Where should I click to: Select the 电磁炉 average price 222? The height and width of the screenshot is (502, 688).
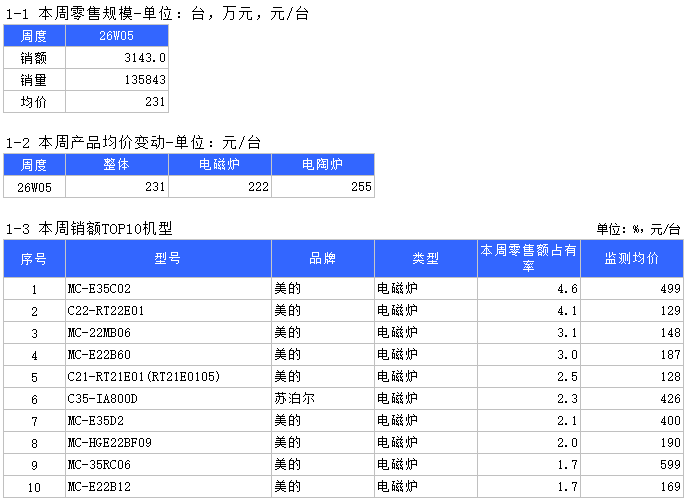click(x=220, y=187)
